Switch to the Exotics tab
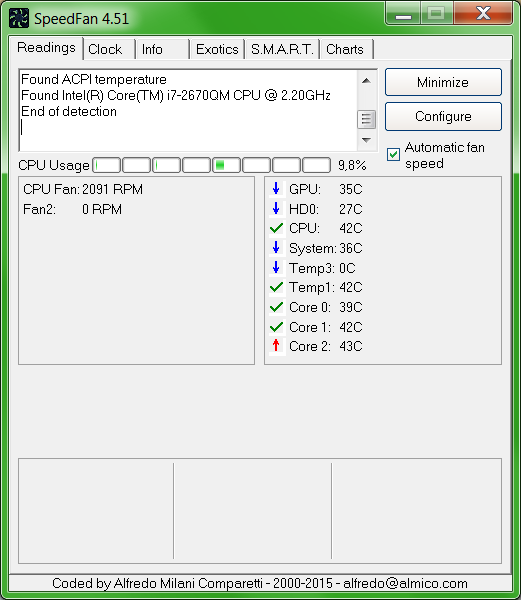The image size is (521, 600). click(x=217, y=49)
